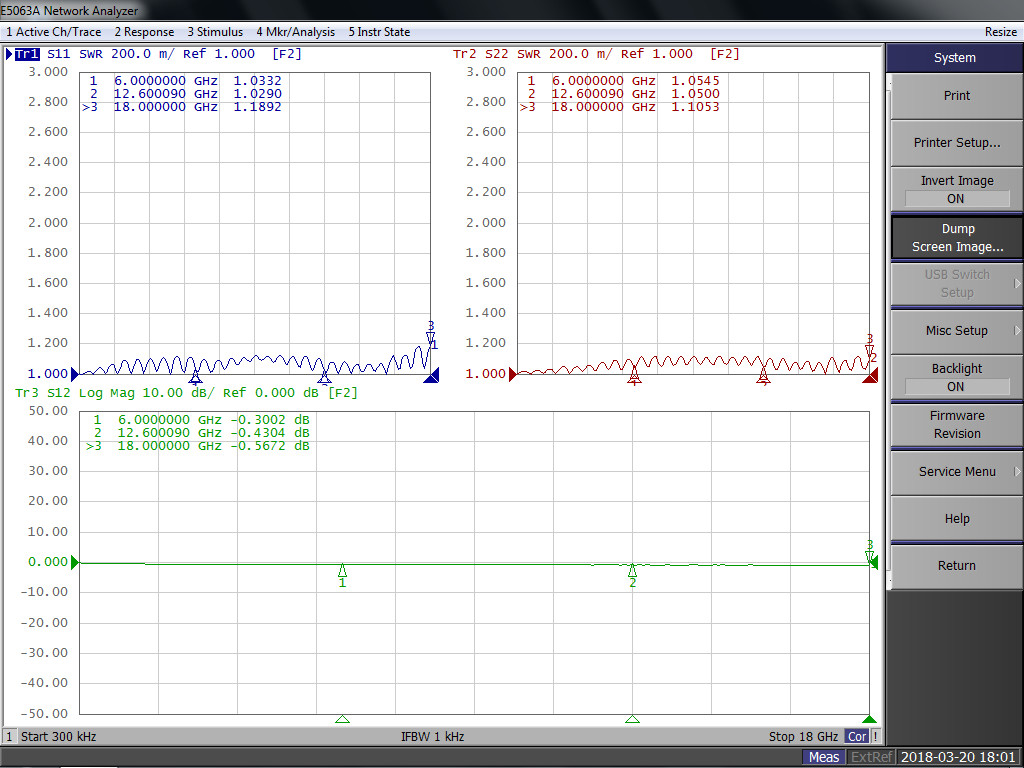1024x768 pixels.
Task: Click S22 marker 3 readout 1.1053
Action: click(x=696, y=107)
